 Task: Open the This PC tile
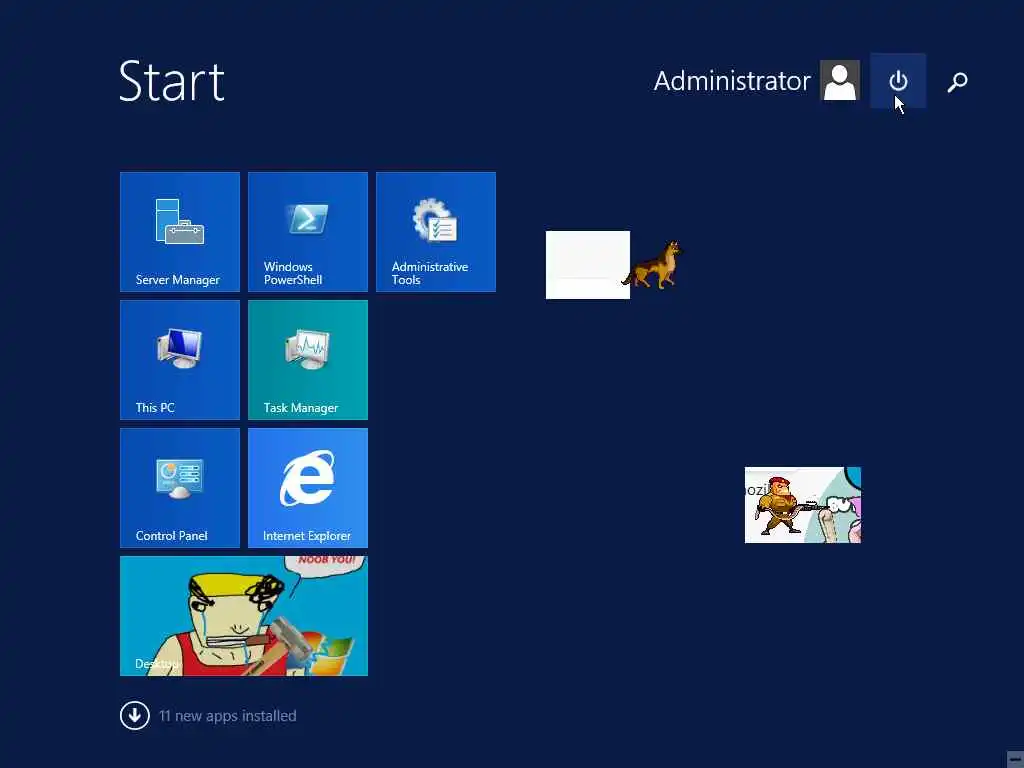coord(180,360)
